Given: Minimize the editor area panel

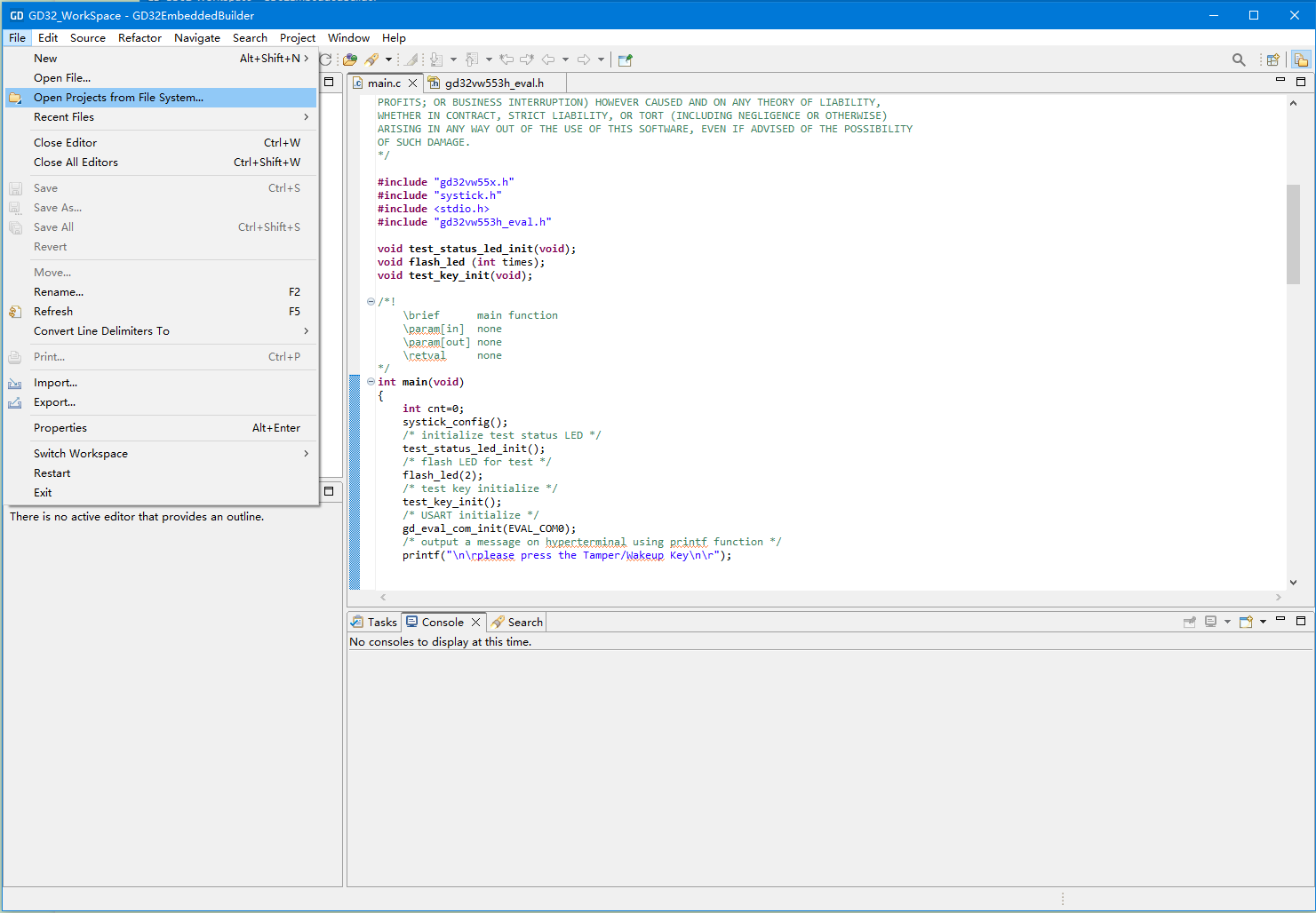Looking at the screenshot, I should [1280, 81].
